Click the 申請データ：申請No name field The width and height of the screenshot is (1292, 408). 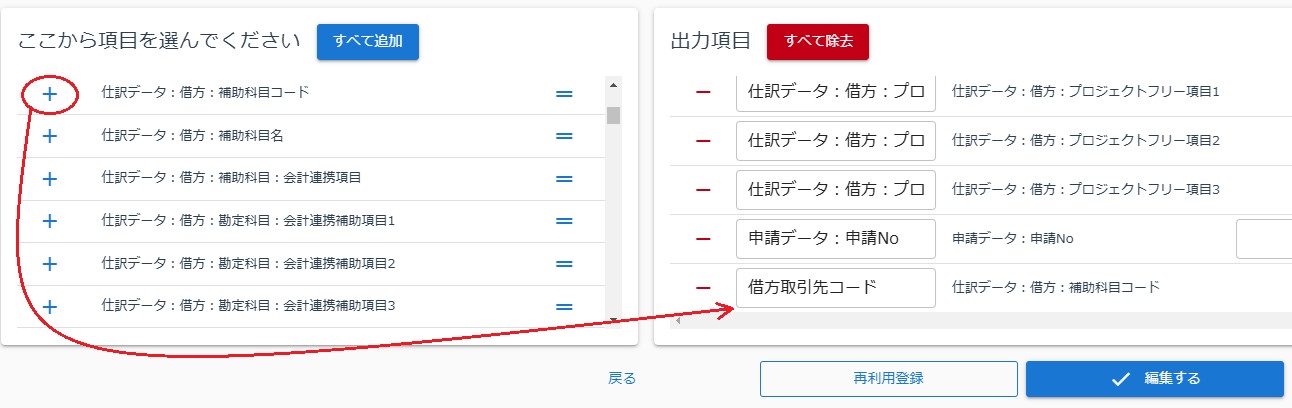[x=835, y=239]
